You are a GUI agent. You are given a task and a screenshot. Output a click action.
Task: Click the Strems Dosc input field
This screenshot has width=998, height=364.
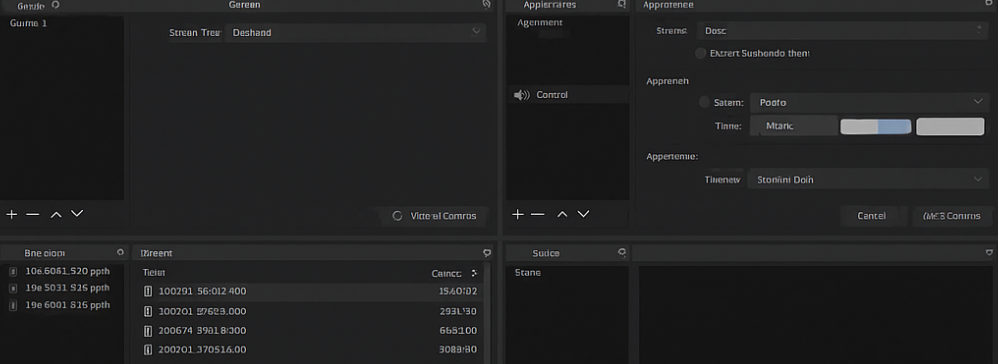[843, 31]
